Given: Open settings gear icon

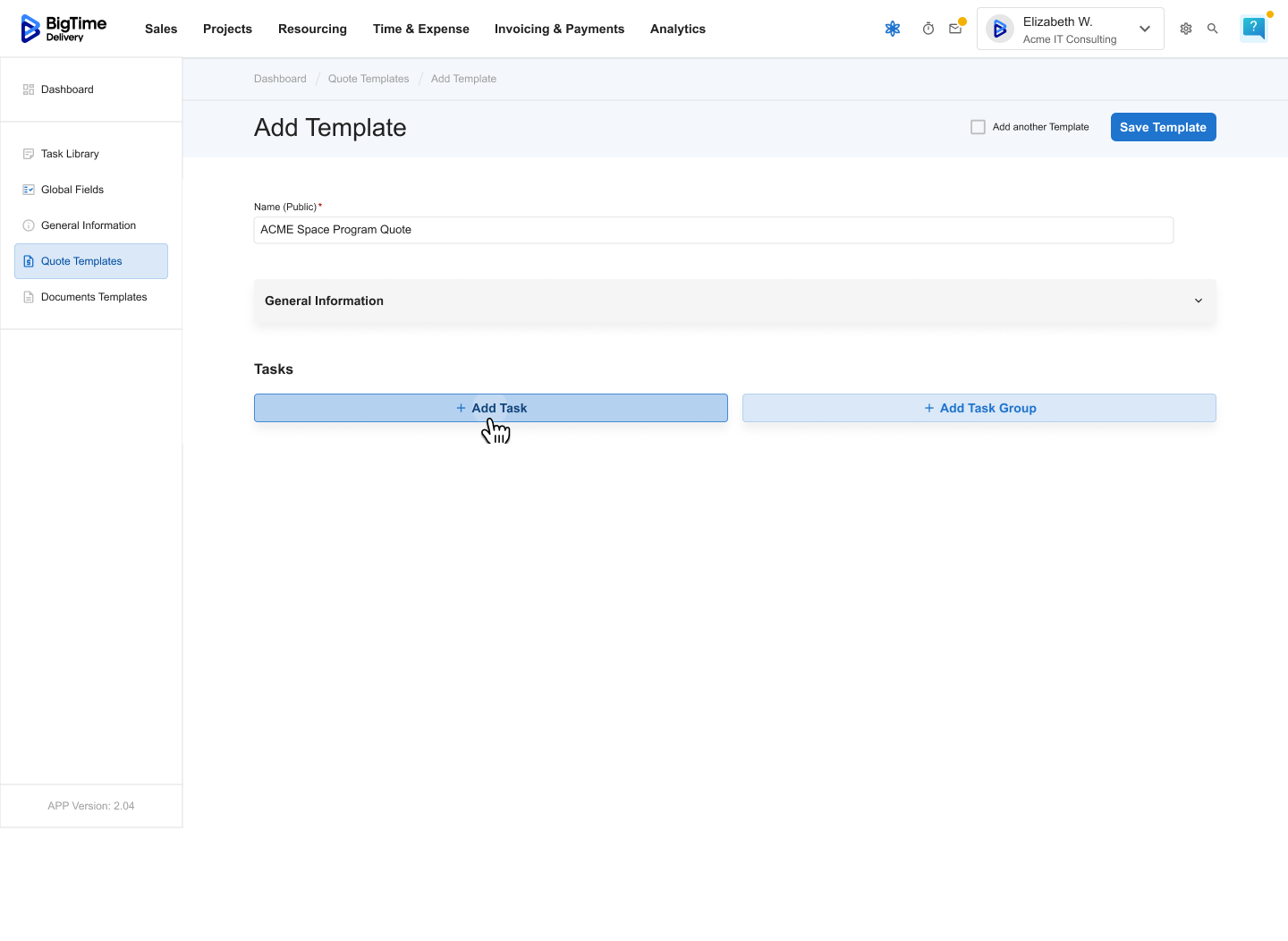Looking at the screenshot, I should [x=1186, y=29].
